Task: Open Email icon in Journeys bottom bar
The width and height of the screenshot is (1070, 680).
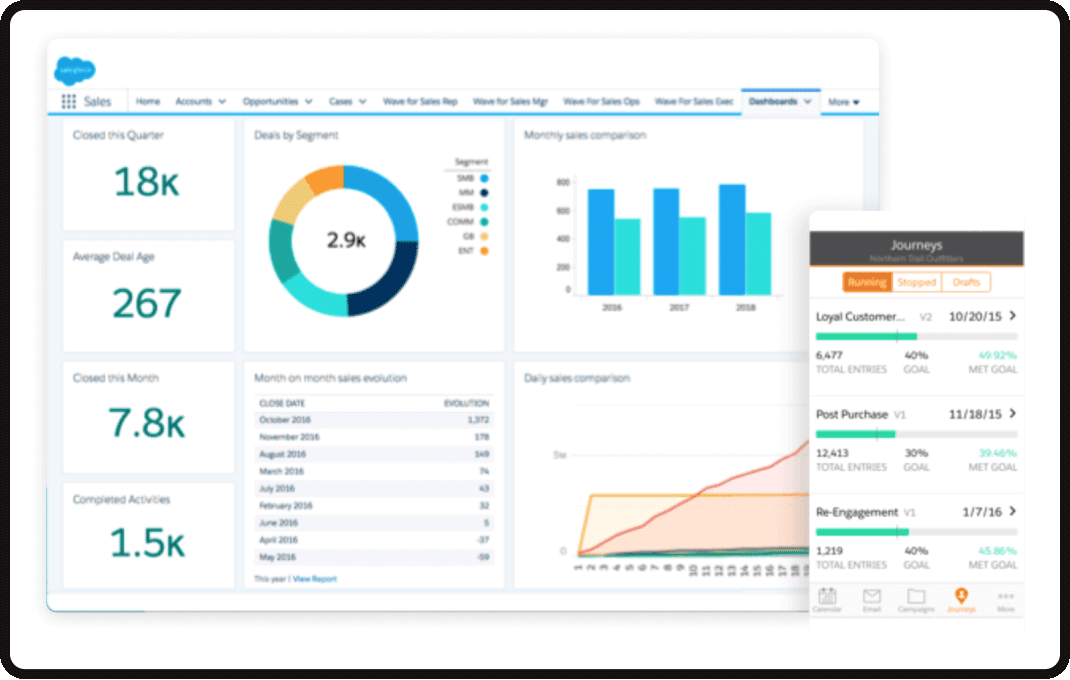Action: pyautogui.click(x=871, y=596)
